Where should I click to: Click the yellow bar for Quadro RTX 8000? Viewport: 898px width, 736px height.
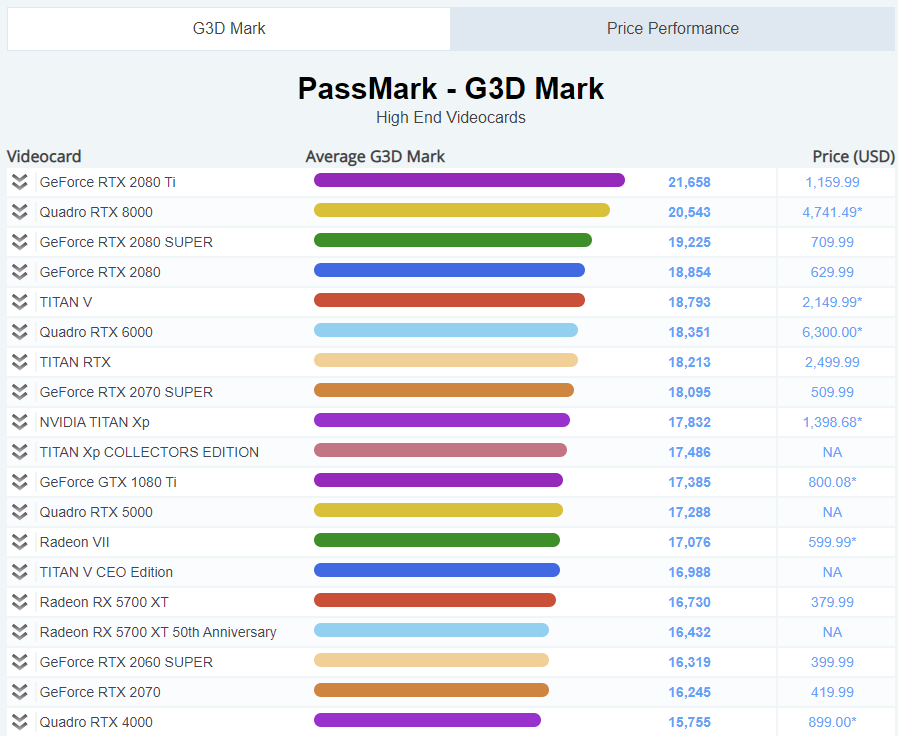[462, 210]
